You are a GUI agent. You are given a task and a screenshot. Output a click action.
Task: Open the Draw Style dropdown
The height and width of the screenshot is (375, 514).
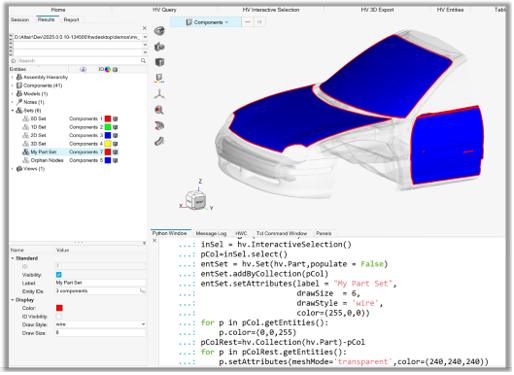(x=100, y=324)
